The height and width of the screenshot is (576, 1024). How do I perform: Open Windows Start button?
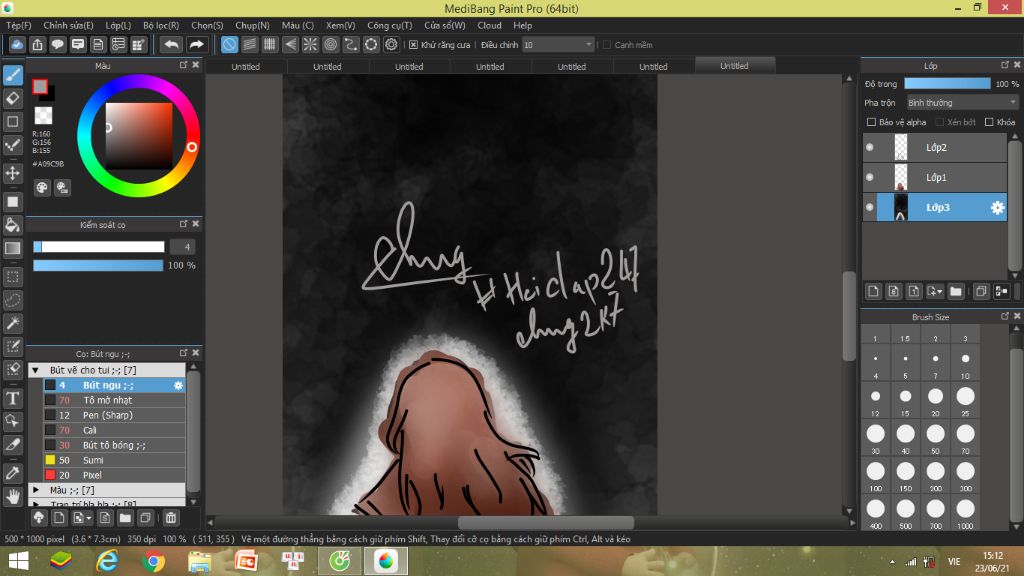pos(18,561)
